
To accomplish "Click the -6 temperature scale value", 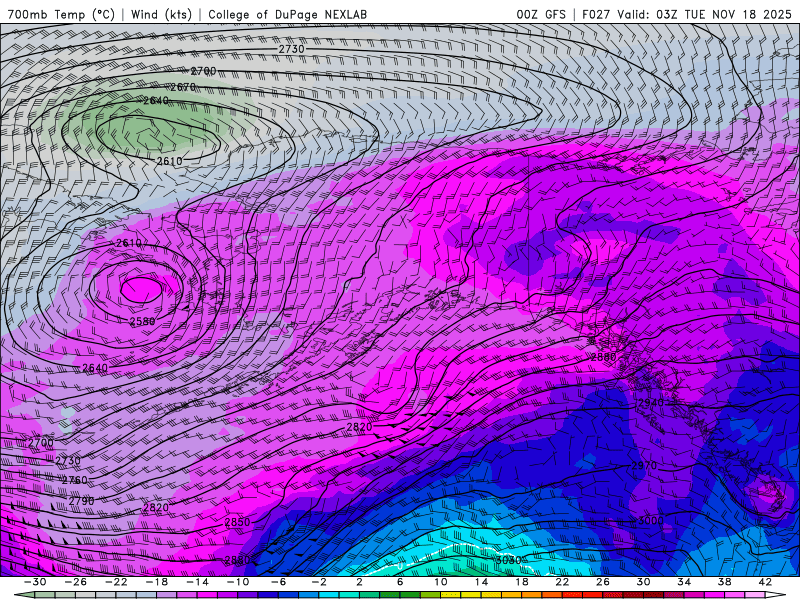I will tap(279, 582).
